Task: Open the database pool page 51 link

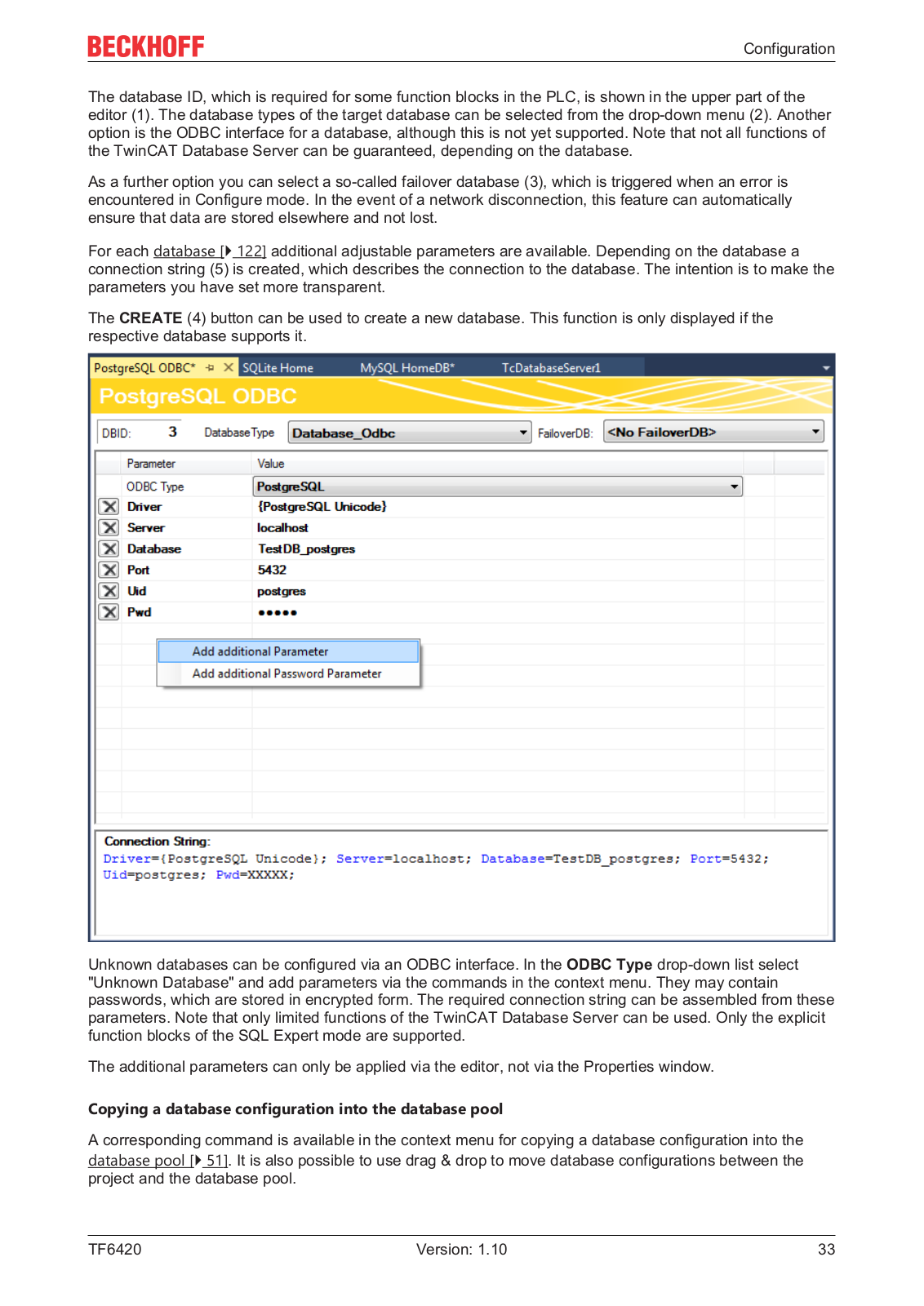Action: point(158,1161)
